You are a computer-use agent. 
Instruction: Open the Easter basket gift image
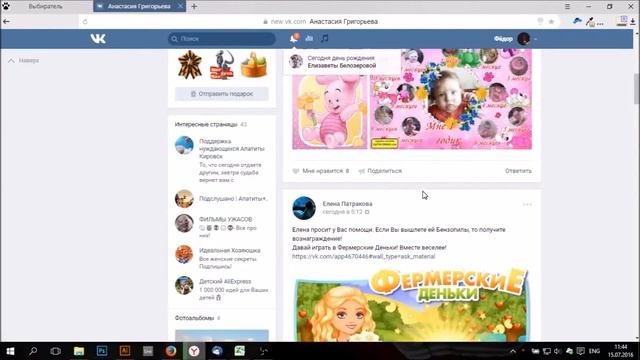coord(253,64)
